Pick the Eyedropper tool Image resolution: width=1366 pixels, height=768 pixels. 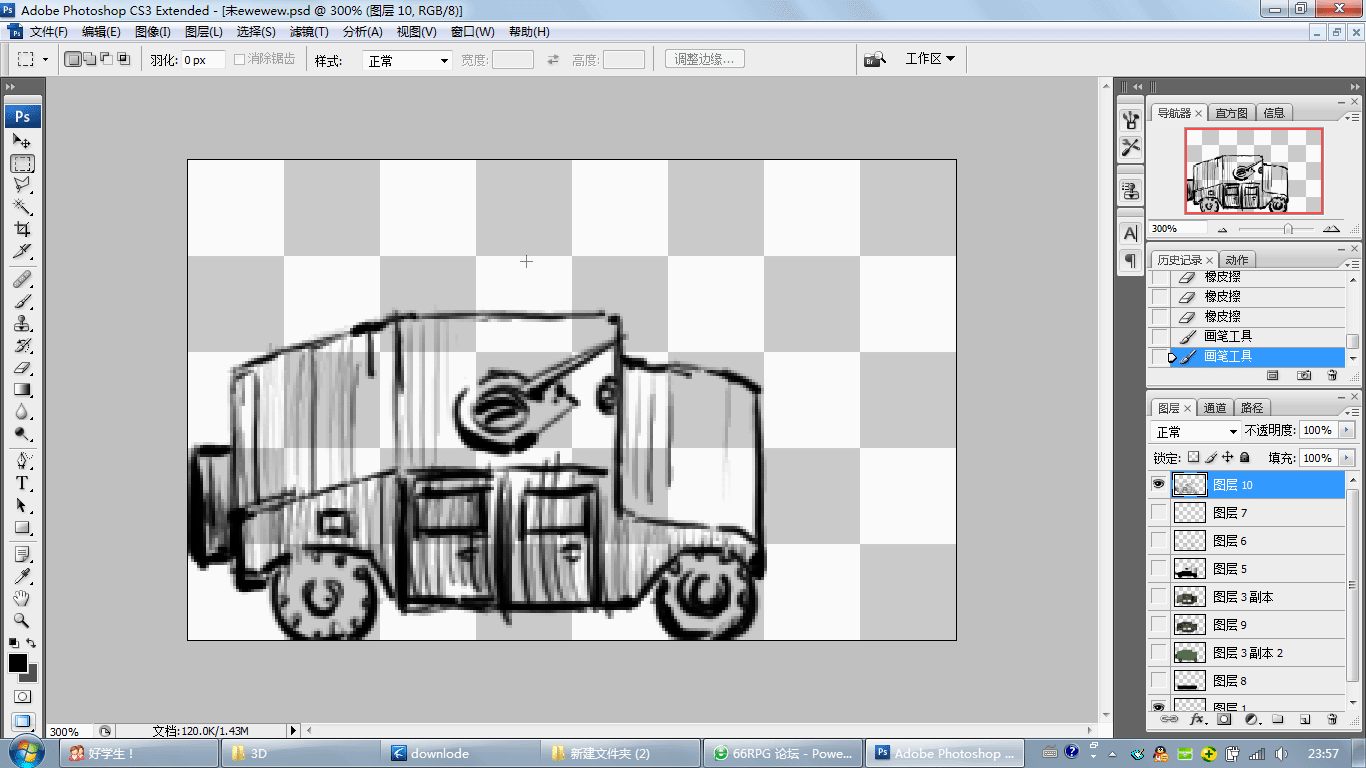coord(22,576)
